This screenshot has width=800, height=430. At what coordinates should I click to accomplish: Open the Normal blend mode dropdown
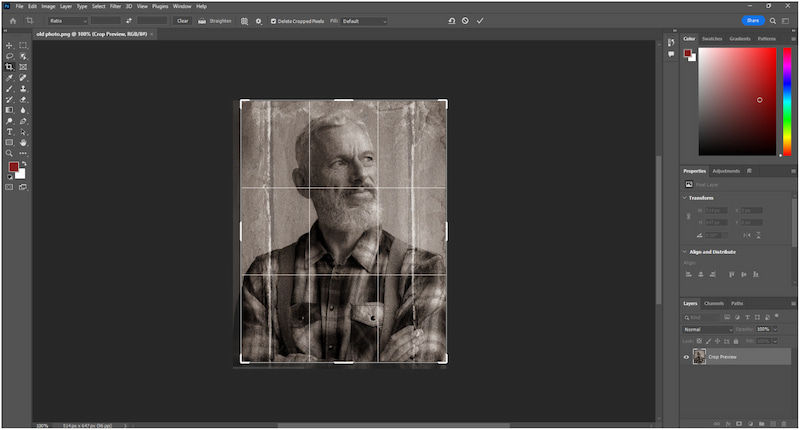pos(707,329)
